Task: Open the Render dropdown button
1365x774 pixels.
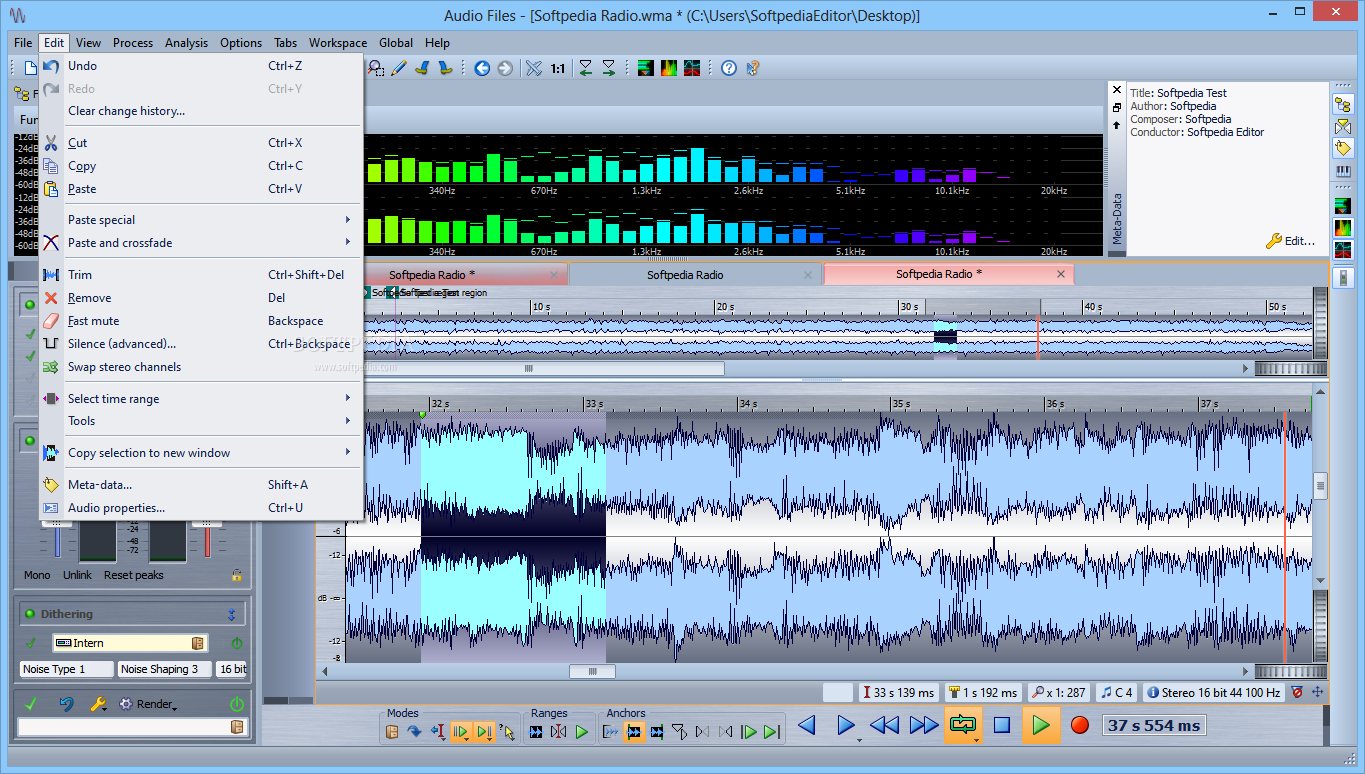Action: click(x=149, y=704)
